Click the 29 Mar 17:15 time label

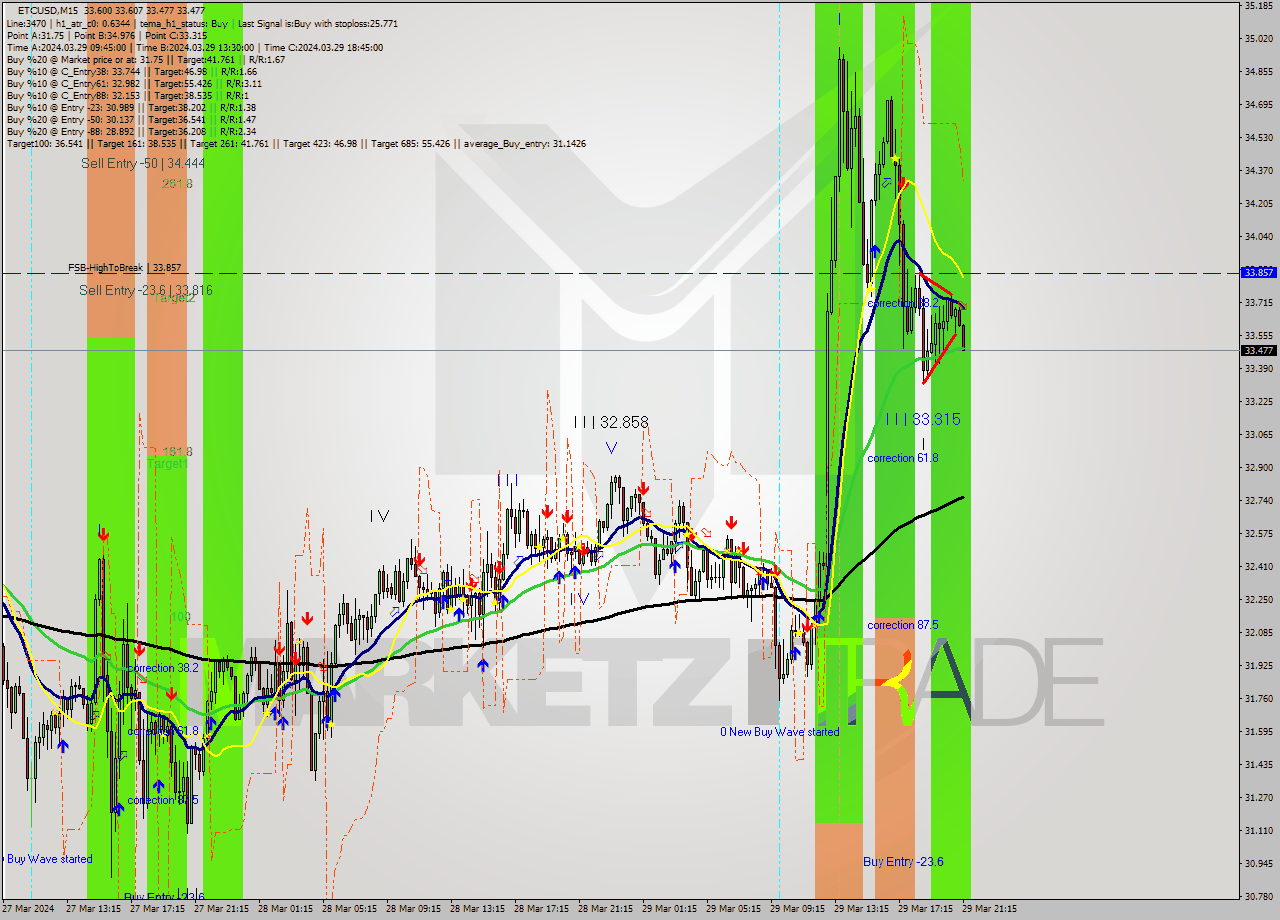pos(925,910)
